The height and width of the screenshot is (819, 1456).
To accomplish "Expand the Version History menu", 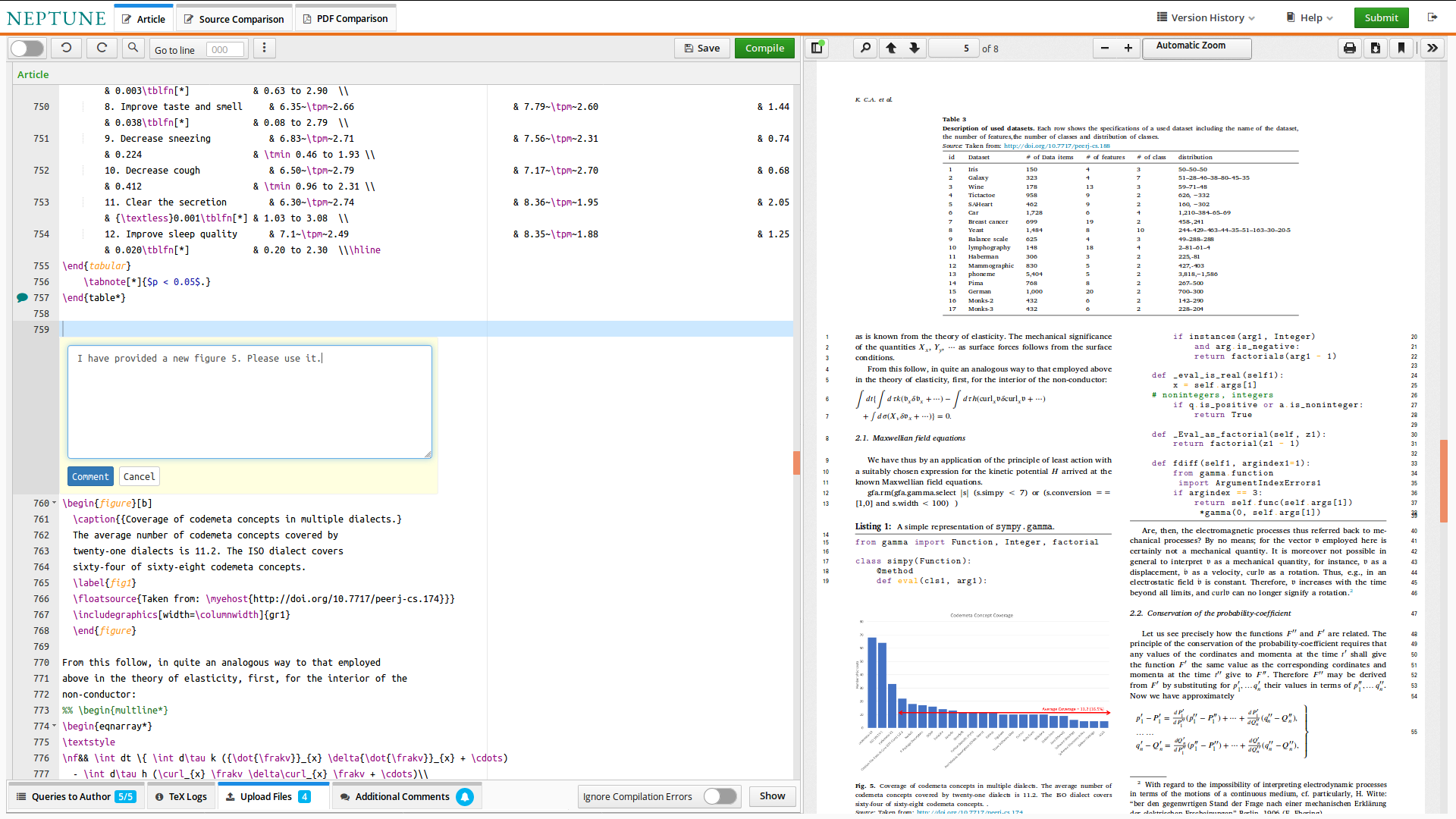I will click(1206, 17).
